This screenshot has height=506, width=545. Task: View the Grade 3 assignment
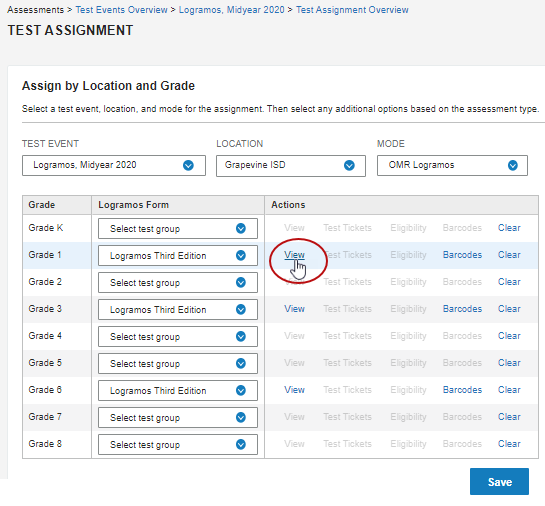[294, 309]
